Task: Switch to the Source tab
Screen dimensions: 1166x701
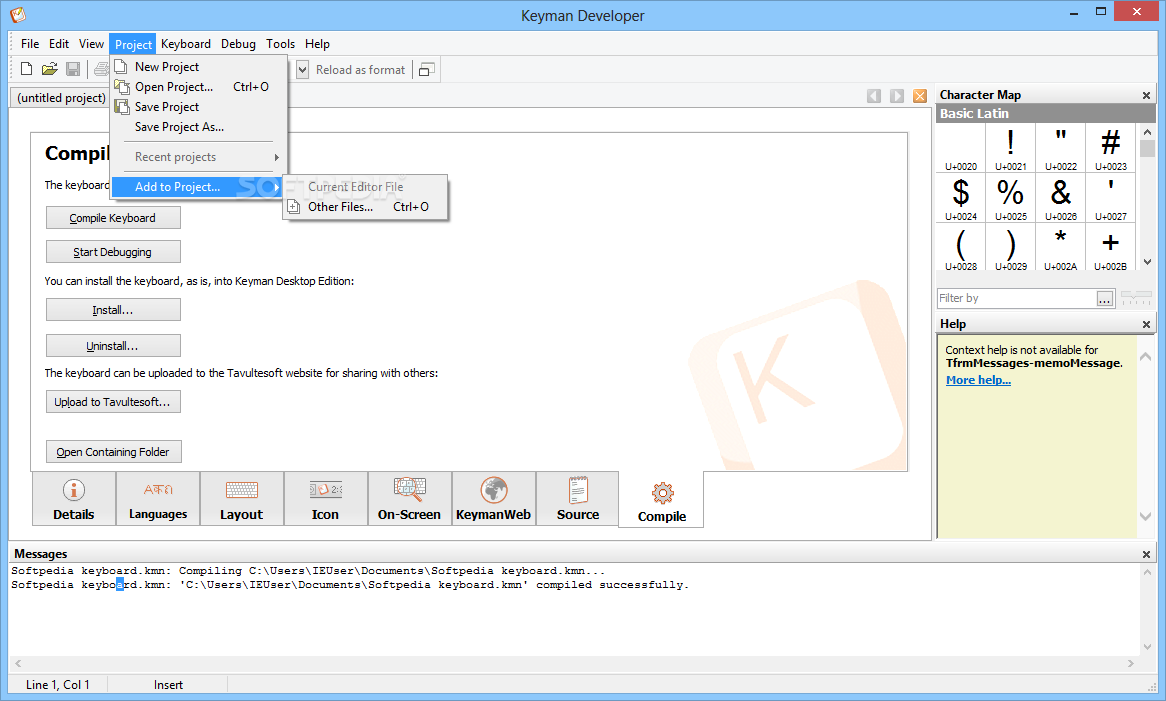Action: pos(578,499)
